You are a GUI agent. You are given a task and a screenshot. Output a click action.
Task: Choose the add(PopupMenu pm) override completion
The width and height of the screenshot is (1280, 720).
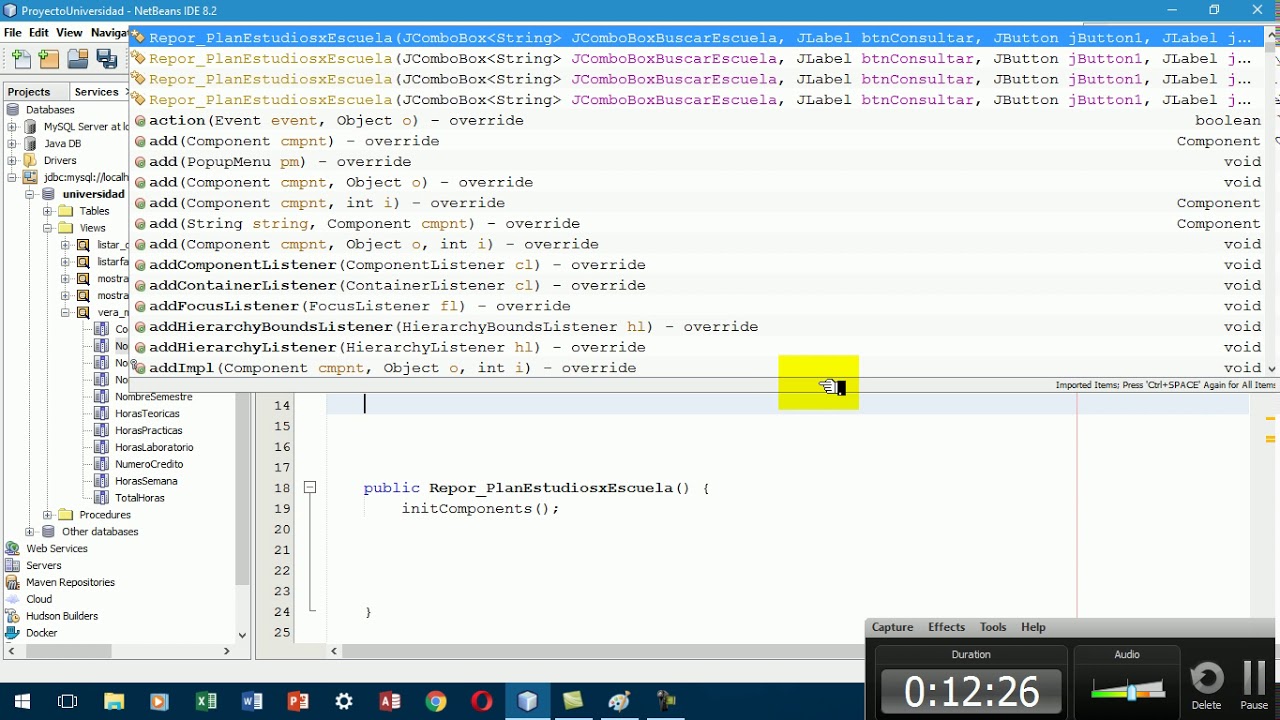(x=698, y=162)
